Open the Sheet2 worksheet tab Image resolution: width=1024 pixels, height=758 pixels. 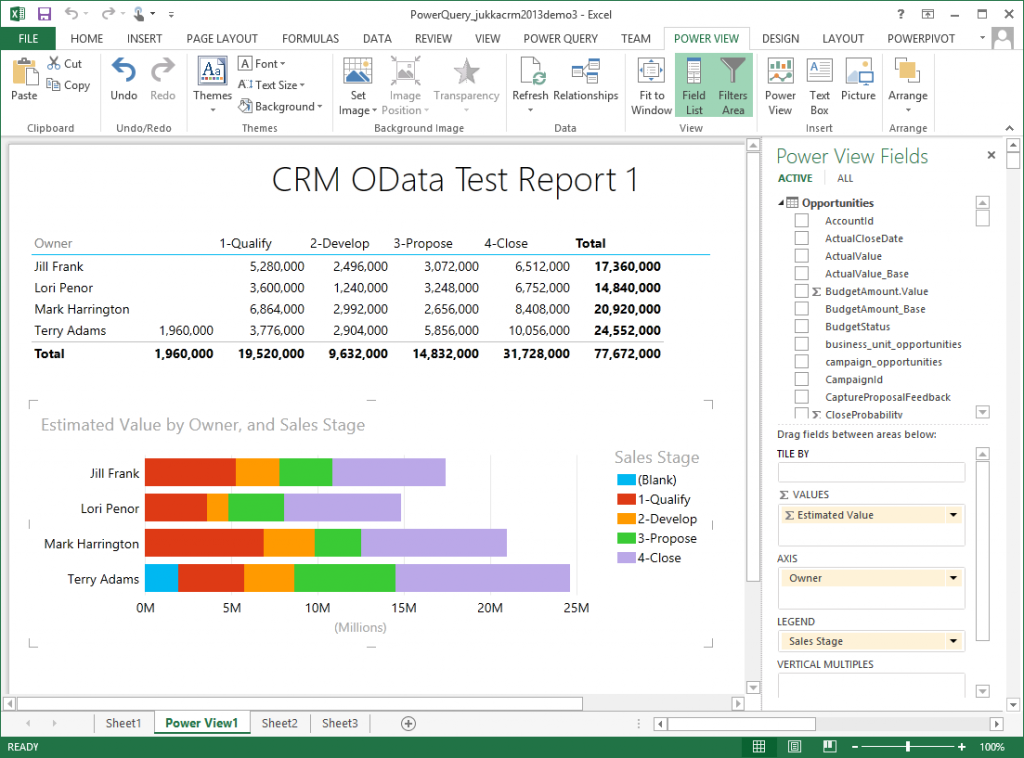coord(280,723)
